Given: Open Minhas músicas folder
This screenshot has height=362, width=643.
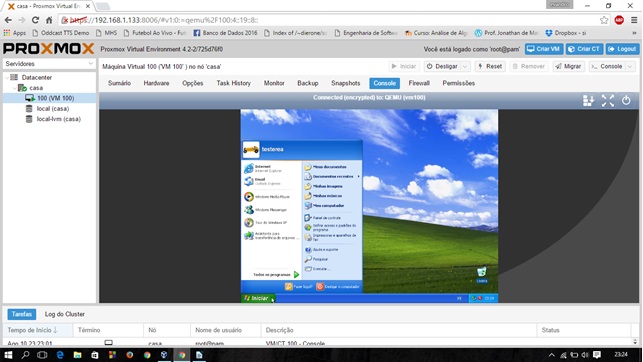Looking at the screenshot, I should (x=324, y=196).
